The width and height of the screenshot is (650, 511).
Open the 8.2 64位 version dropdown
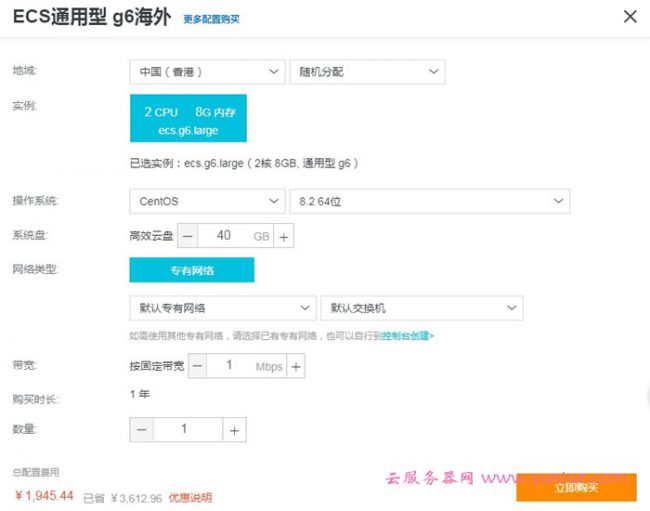click(x=429, y=201)
